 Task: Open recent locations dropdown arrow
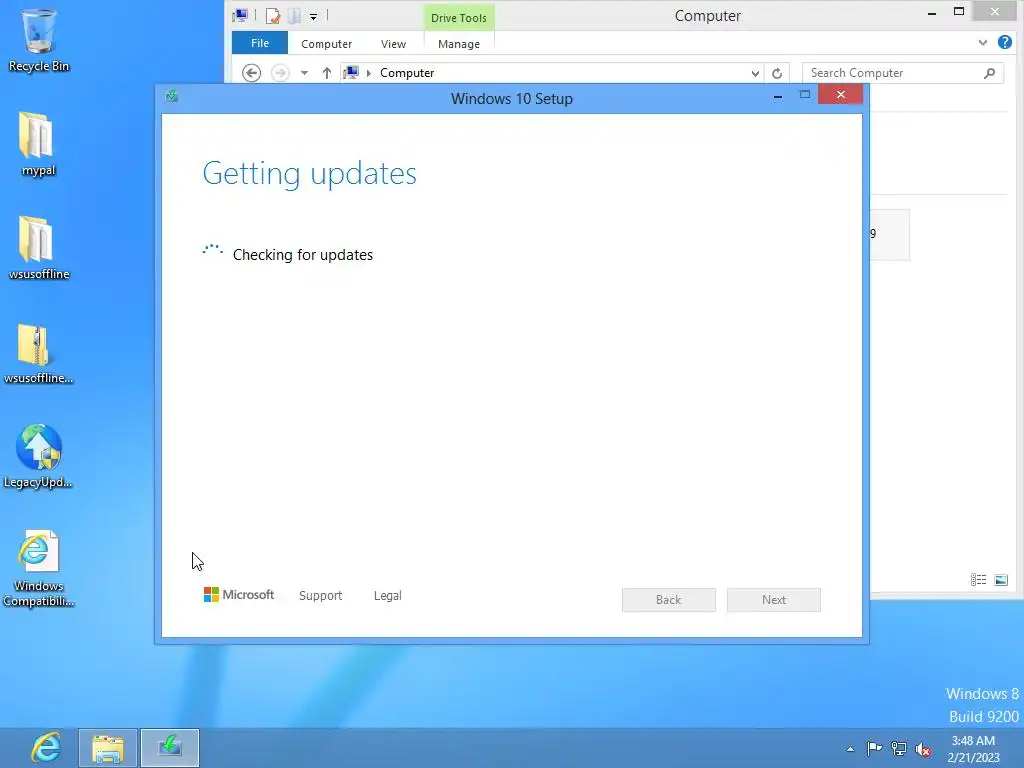click(x=304, y=73)
